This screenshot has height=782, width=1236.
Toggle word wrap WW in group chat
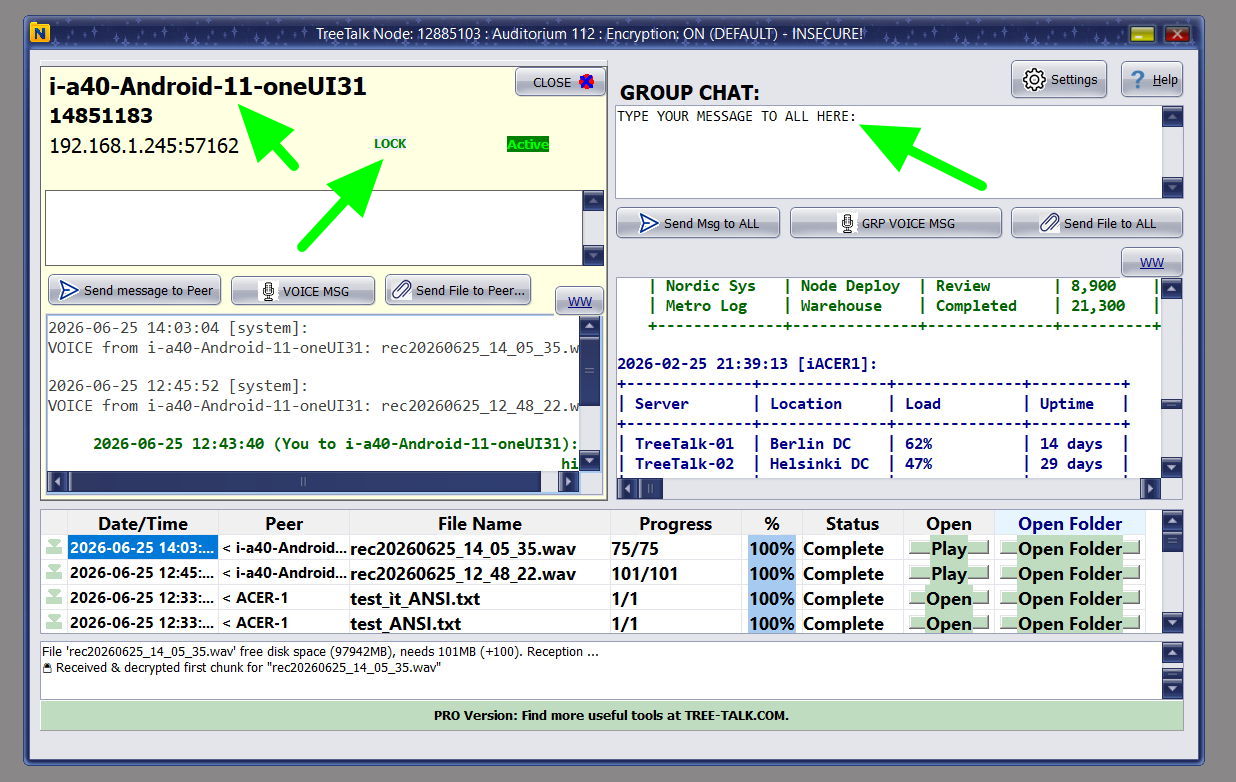[1151, 263]
